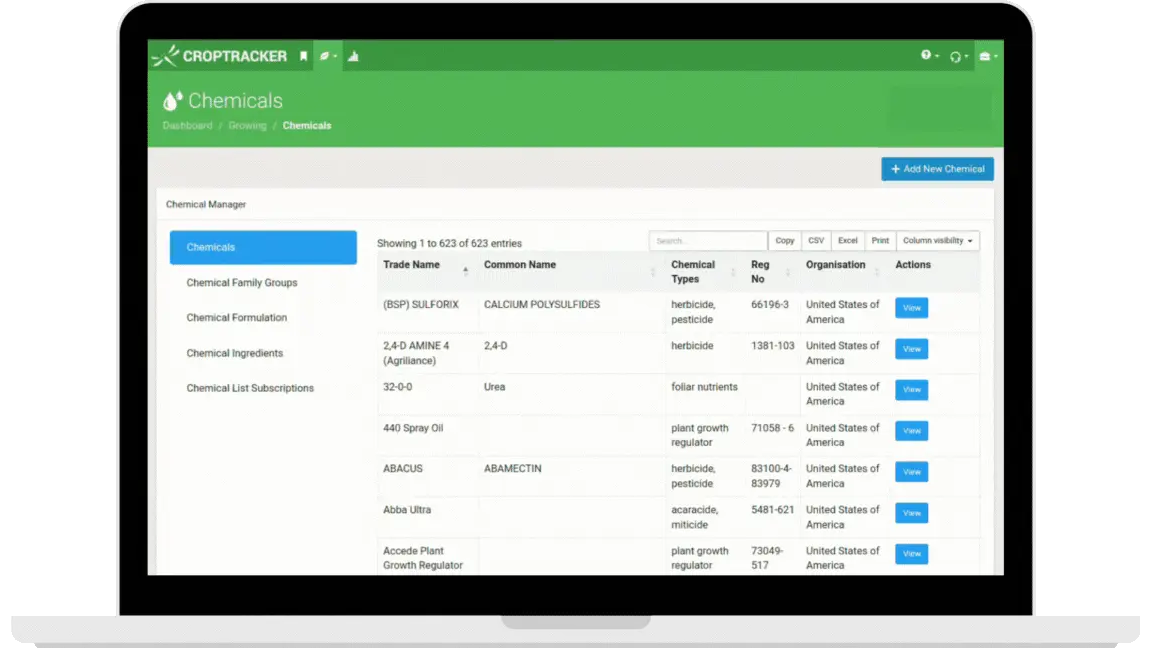Click the CALCIUM POLYSULFIDES cell
Viewport: 1152px width, 648px height.
[541, 304]
